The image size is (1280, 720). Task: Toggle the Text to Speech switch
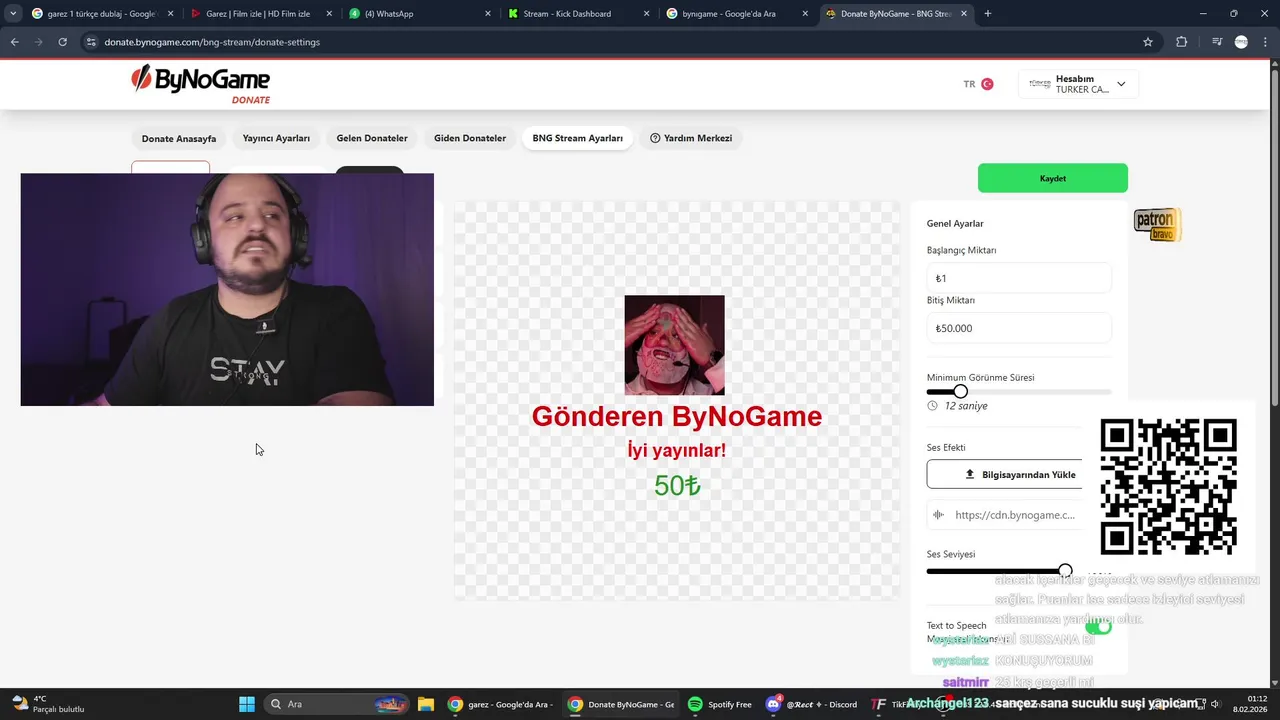[x=1098, y=626]
